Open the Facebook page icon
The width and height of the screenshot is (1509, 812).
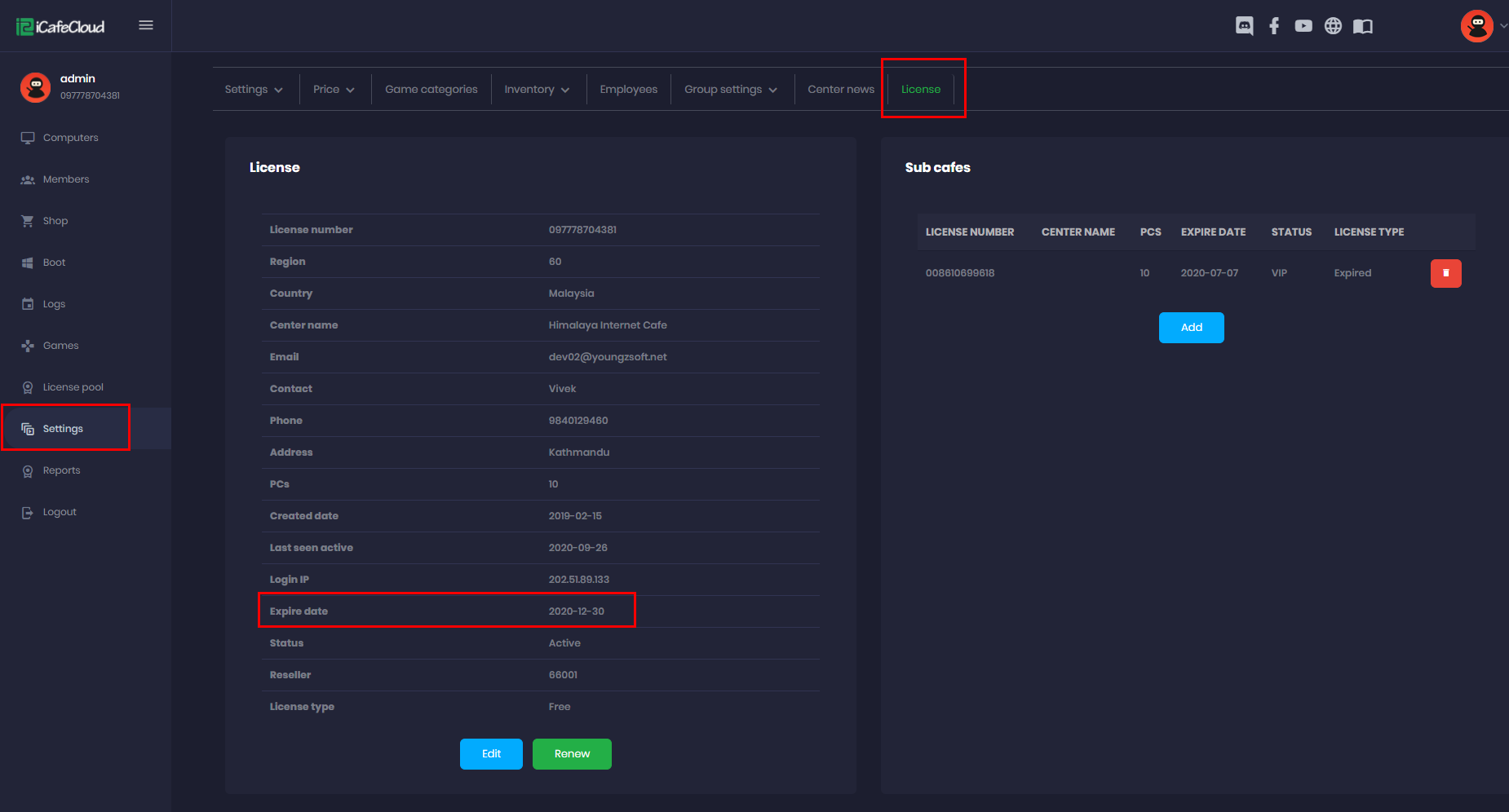[x=1274, y=26]
